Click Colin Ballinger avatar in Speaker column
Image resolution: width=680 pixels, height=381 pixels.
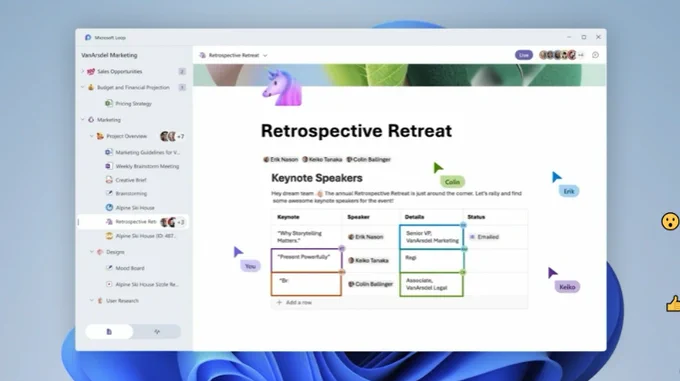point(351,284)
